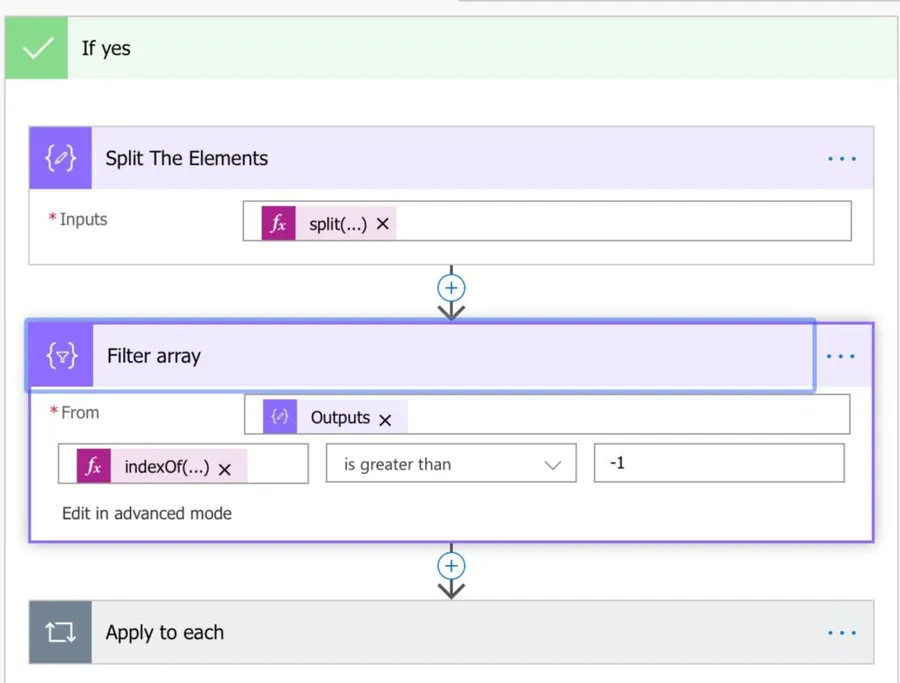The height and width of the screenshot is (683, 900).
Task: Click the fx icon on the split(...) token
Action: 279,225
